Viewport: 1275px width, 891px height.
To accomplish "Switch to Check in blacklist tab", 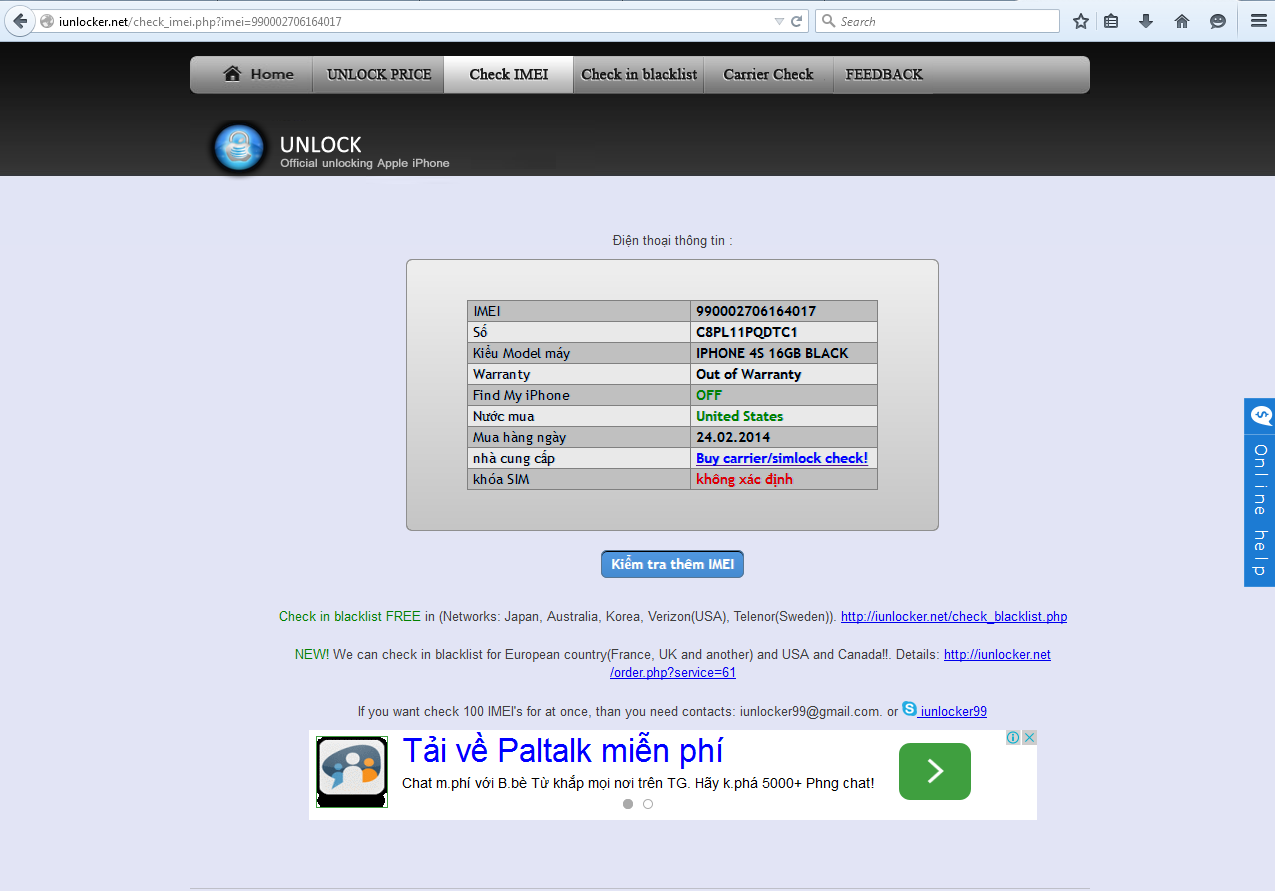I will [x=639, y=74].
